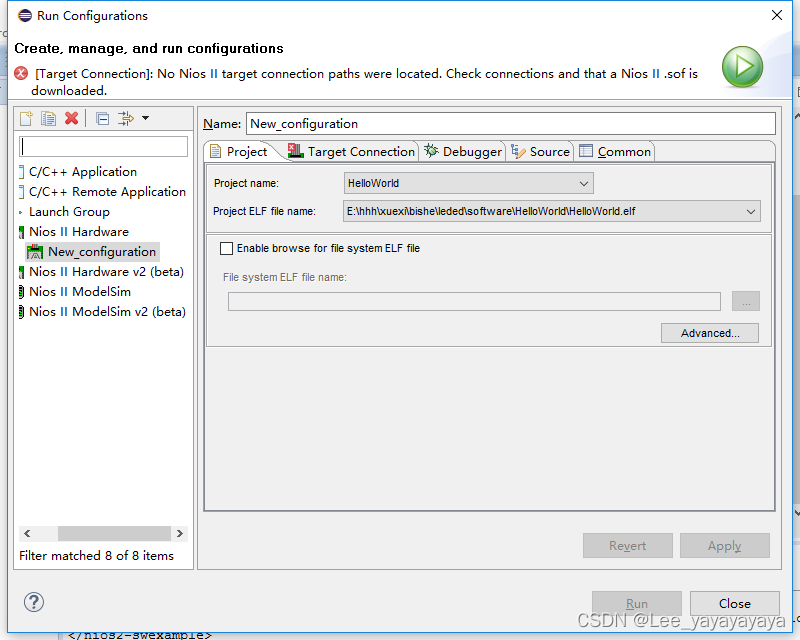
Task: Create a new launch configuration
Action: [24, 118]
